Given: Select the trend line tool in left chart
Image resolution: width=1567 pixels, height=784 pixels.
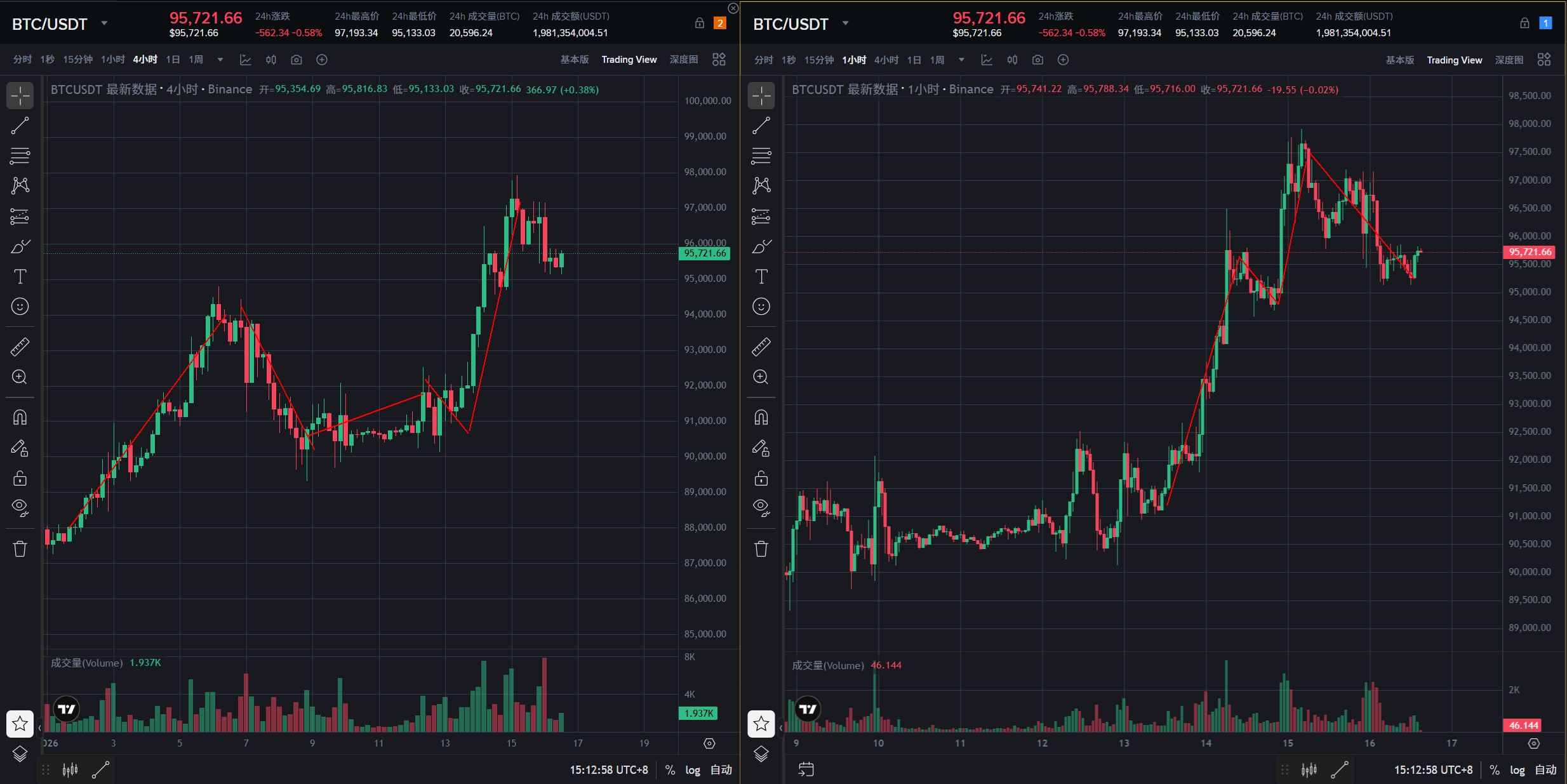Looking at the screenshot, I should click(20, 126).
